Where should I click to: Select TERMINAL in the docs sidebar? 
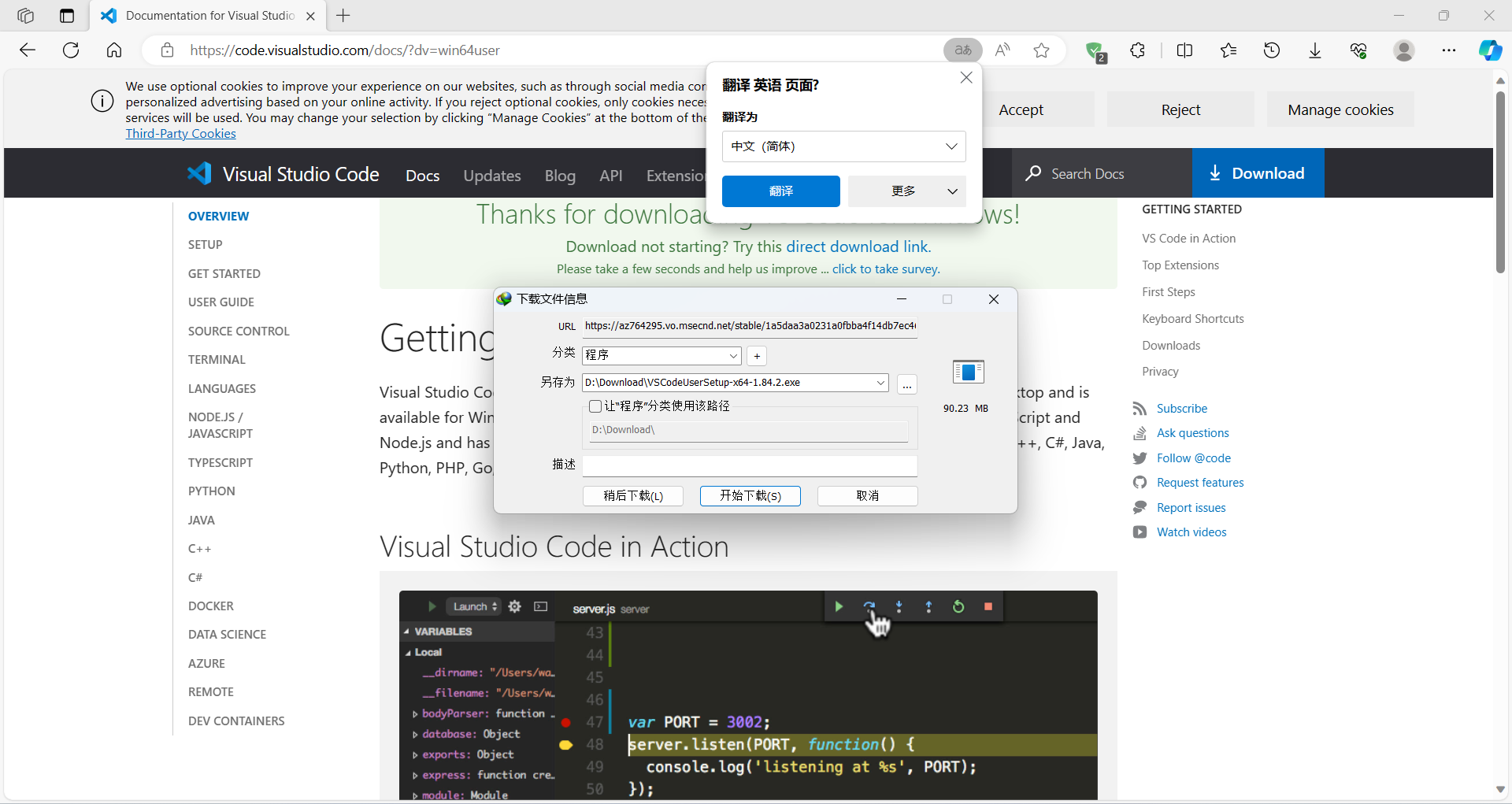[217, 360]
